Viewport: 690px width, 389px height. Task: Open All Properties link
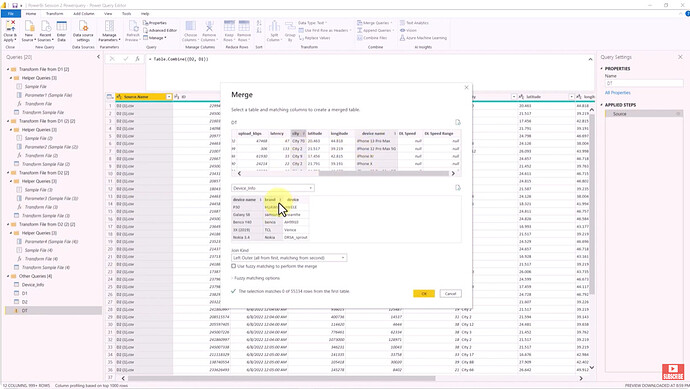(617, 93)
